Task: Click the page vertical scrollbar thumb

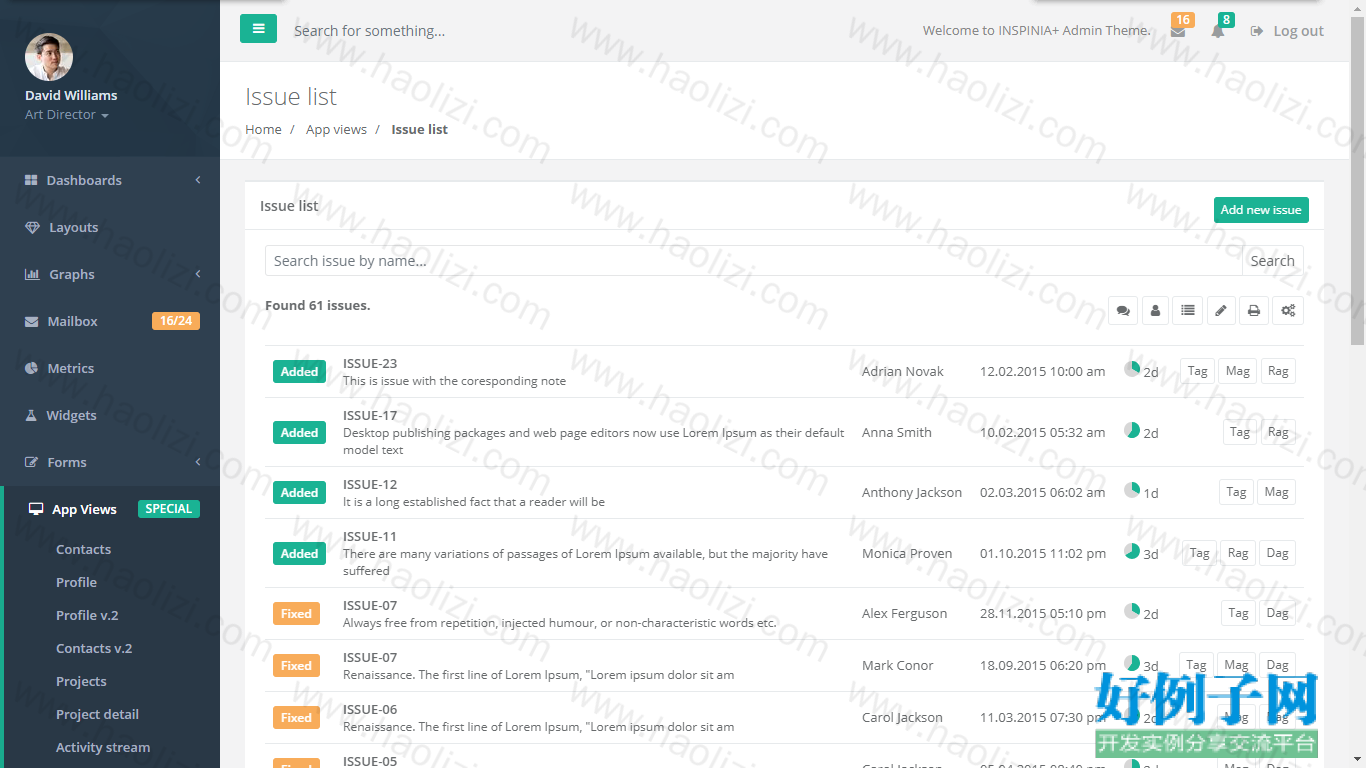Action: click(x=1357, y=181)
